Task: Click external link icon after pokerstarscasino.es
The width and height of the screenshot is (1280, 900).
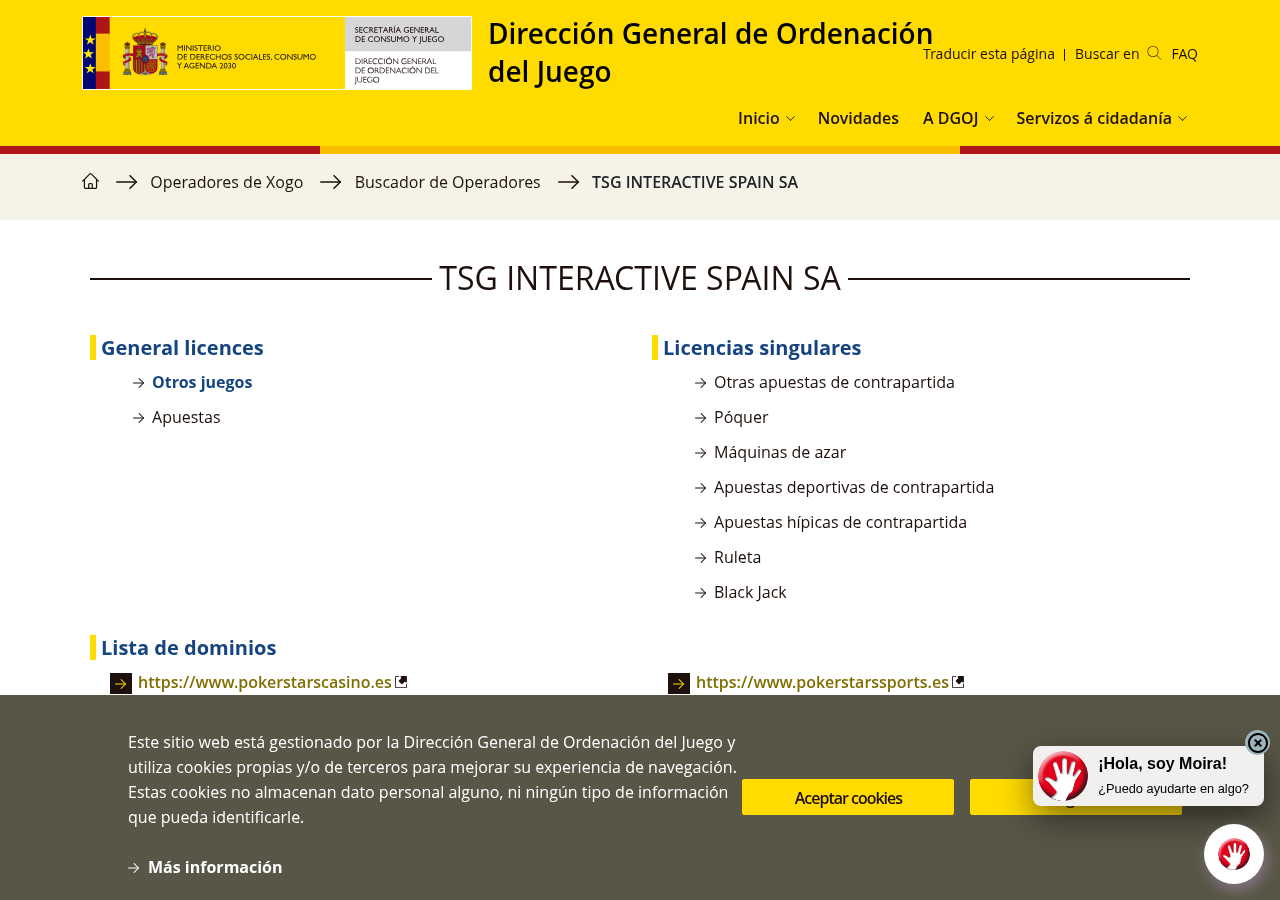Action: click(x=401, y=682)
